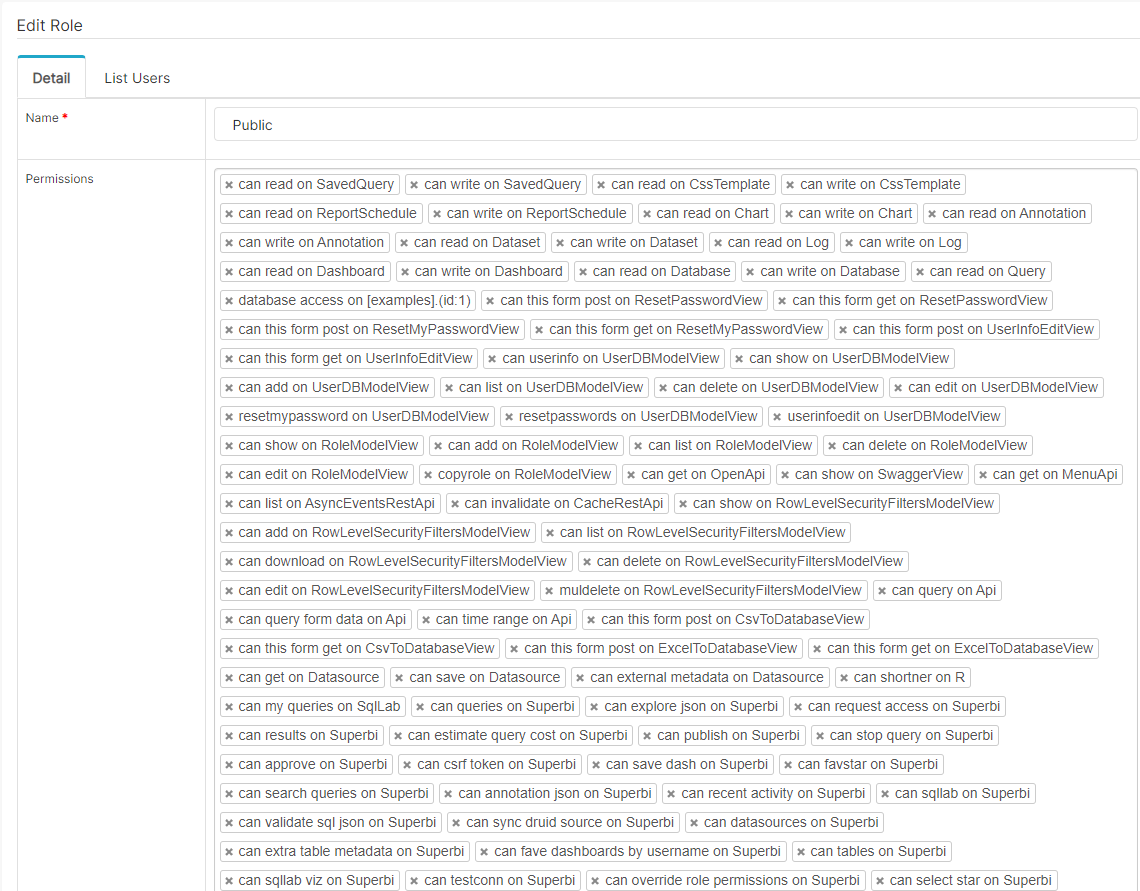
Task: Click 'can edit on RoleModelView' text
Action: point(323,475)
